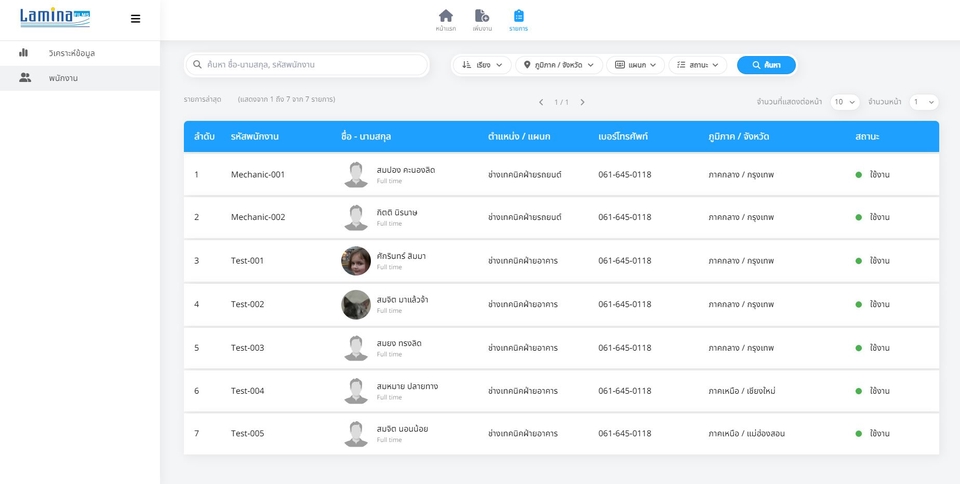The image size is (960, 484).
Task: Click the cat photo avatar for Test-002
Action: [x=356, y=305]
